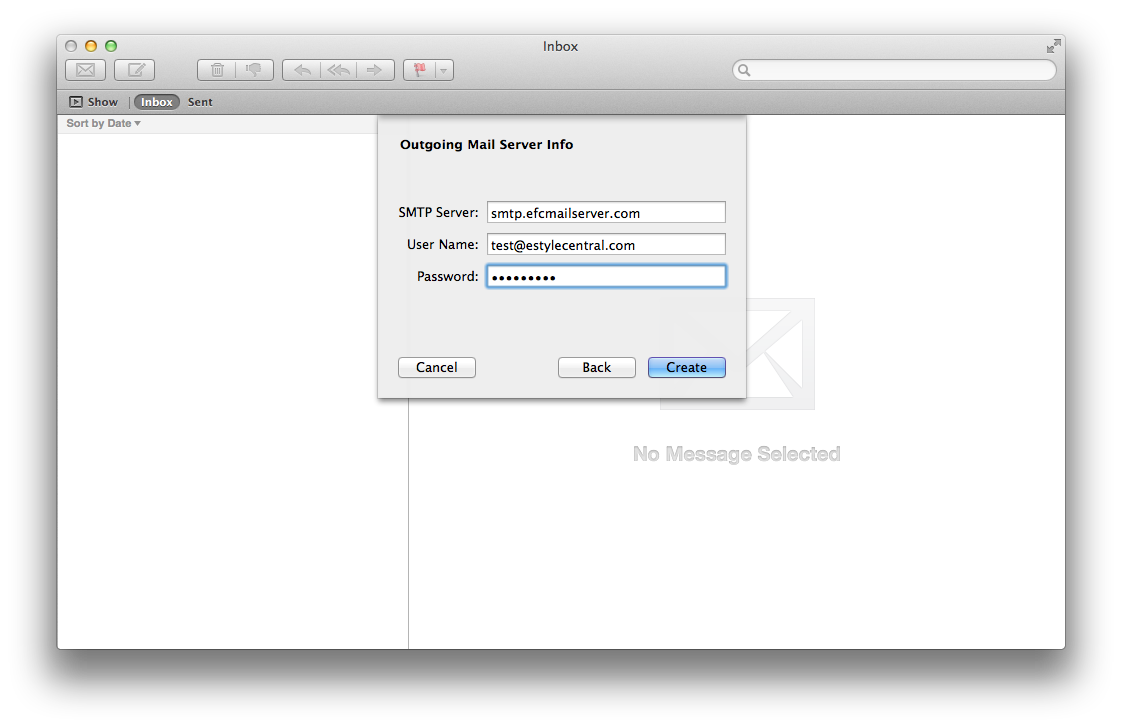The image size is (1122, 728).
Task: Select the Inbox favorites tab
Action: point(157,102)
